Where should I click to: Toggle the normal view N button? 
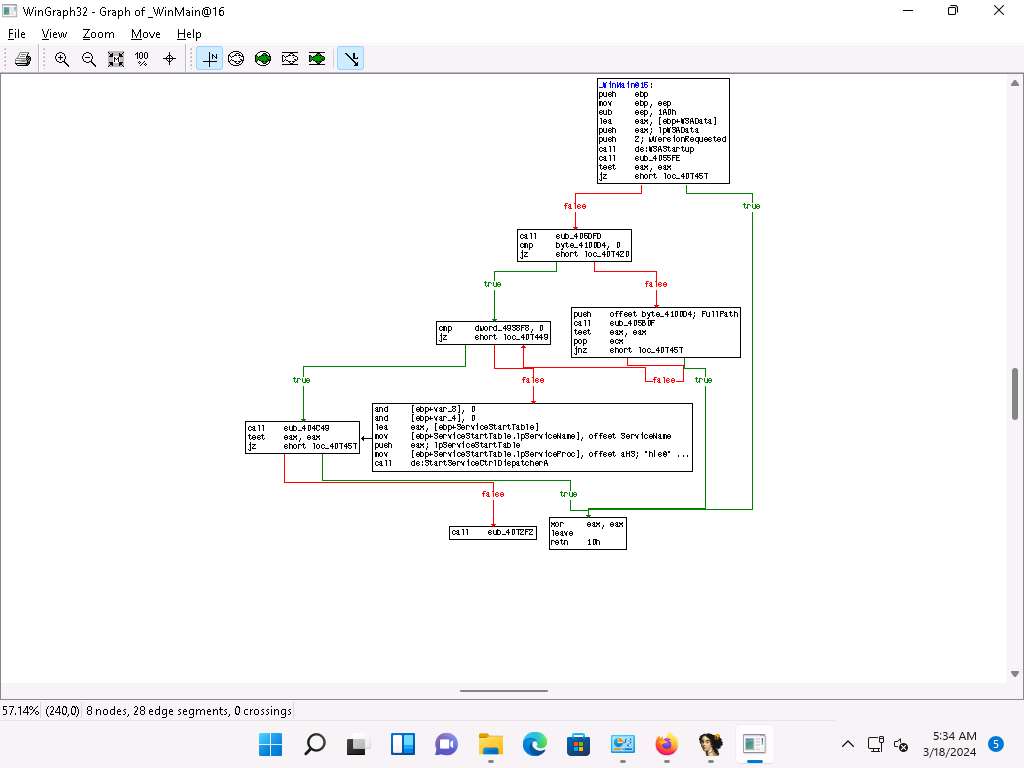tap(210, 59)
